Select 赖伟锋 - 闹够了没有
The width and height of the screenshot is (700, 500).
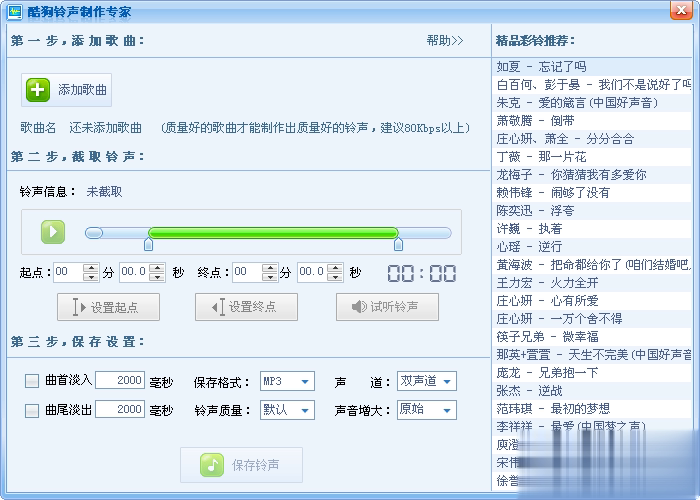tap(592, 193)
